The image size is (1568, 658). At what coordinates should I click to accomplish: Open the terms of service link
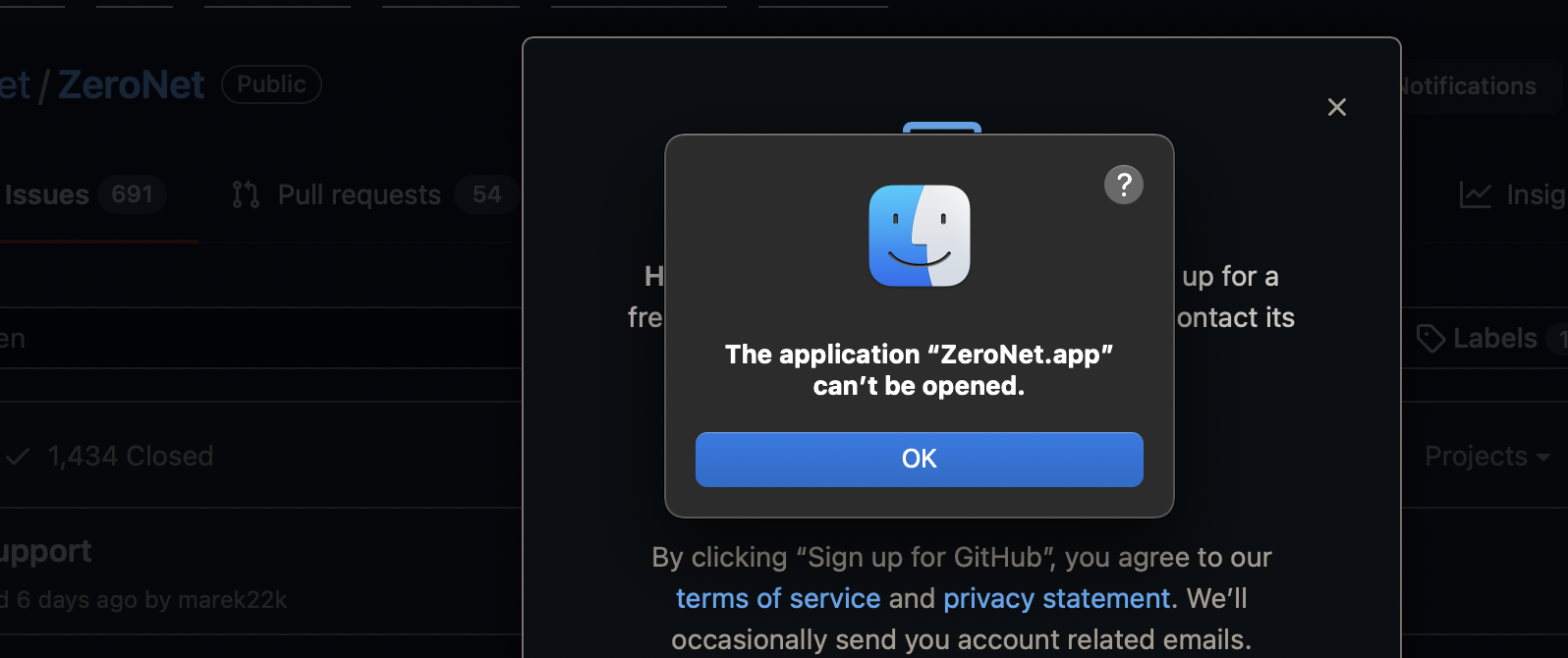777,598
